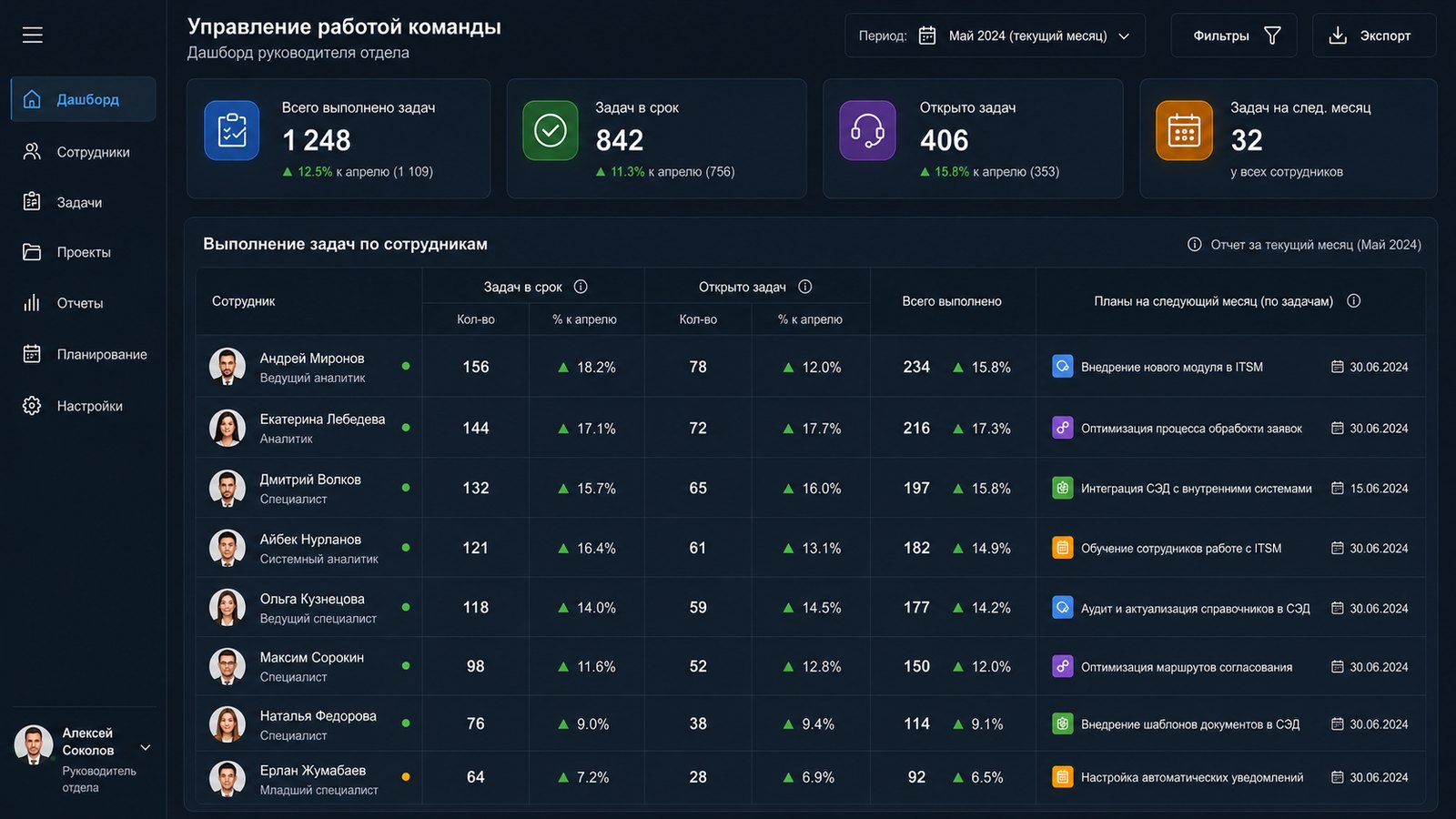Click green icon for Интеграция СЭД с внутренними системами
This screenshot has width=1456, height=819.
[1063, 488]
